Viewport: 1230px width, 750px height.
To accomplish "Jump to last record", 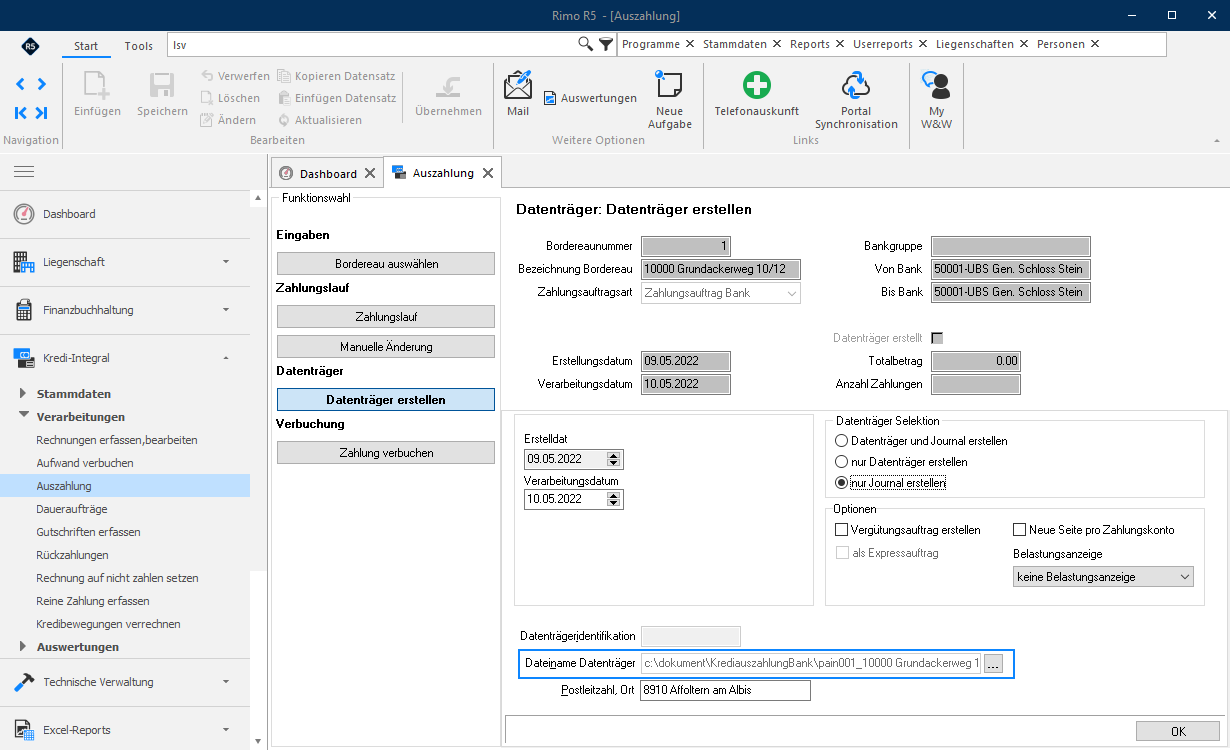I will tap(41, 113).
